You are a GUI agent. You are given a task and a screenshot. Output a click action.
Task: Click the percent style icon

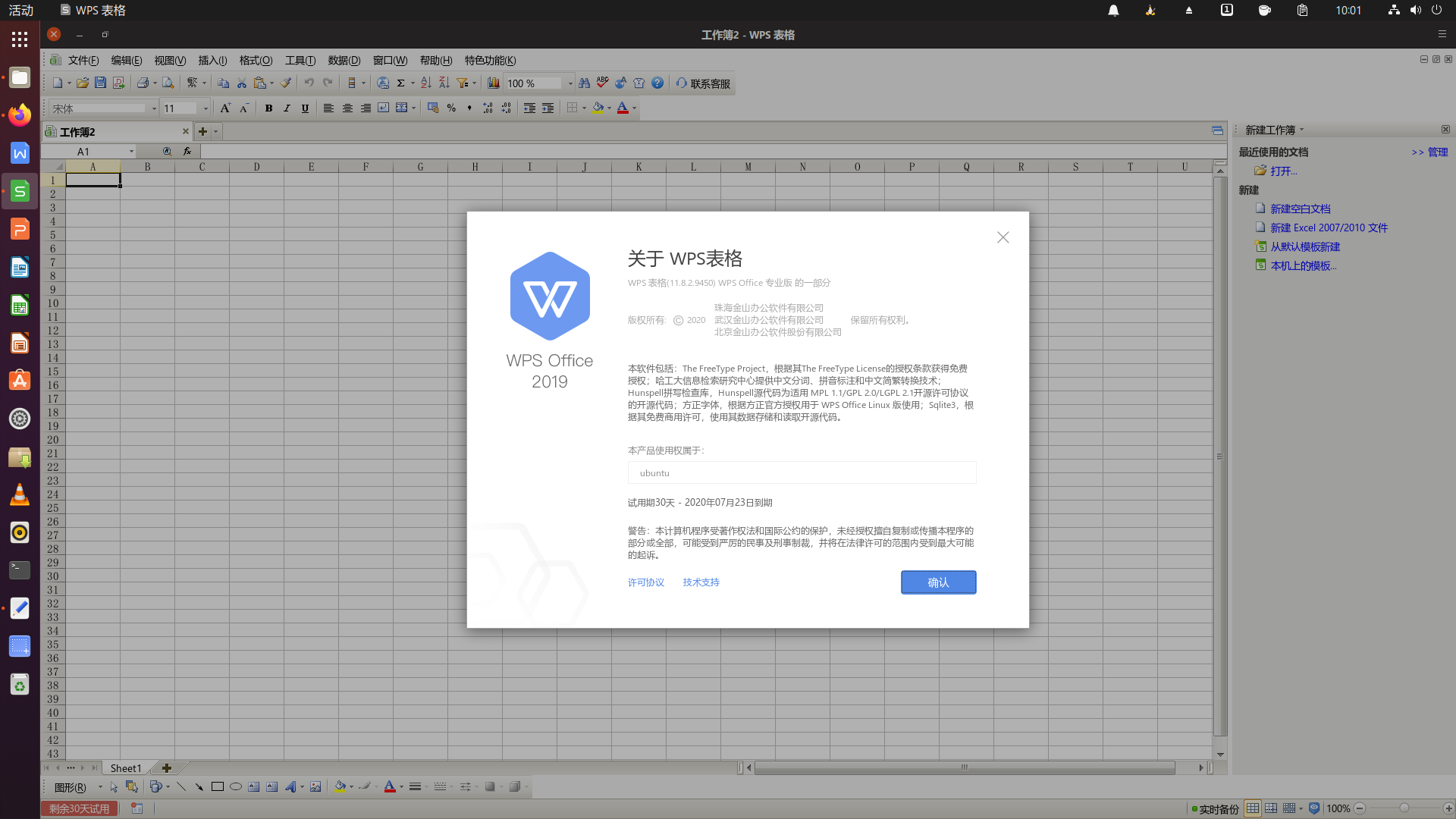click(451, 108)
